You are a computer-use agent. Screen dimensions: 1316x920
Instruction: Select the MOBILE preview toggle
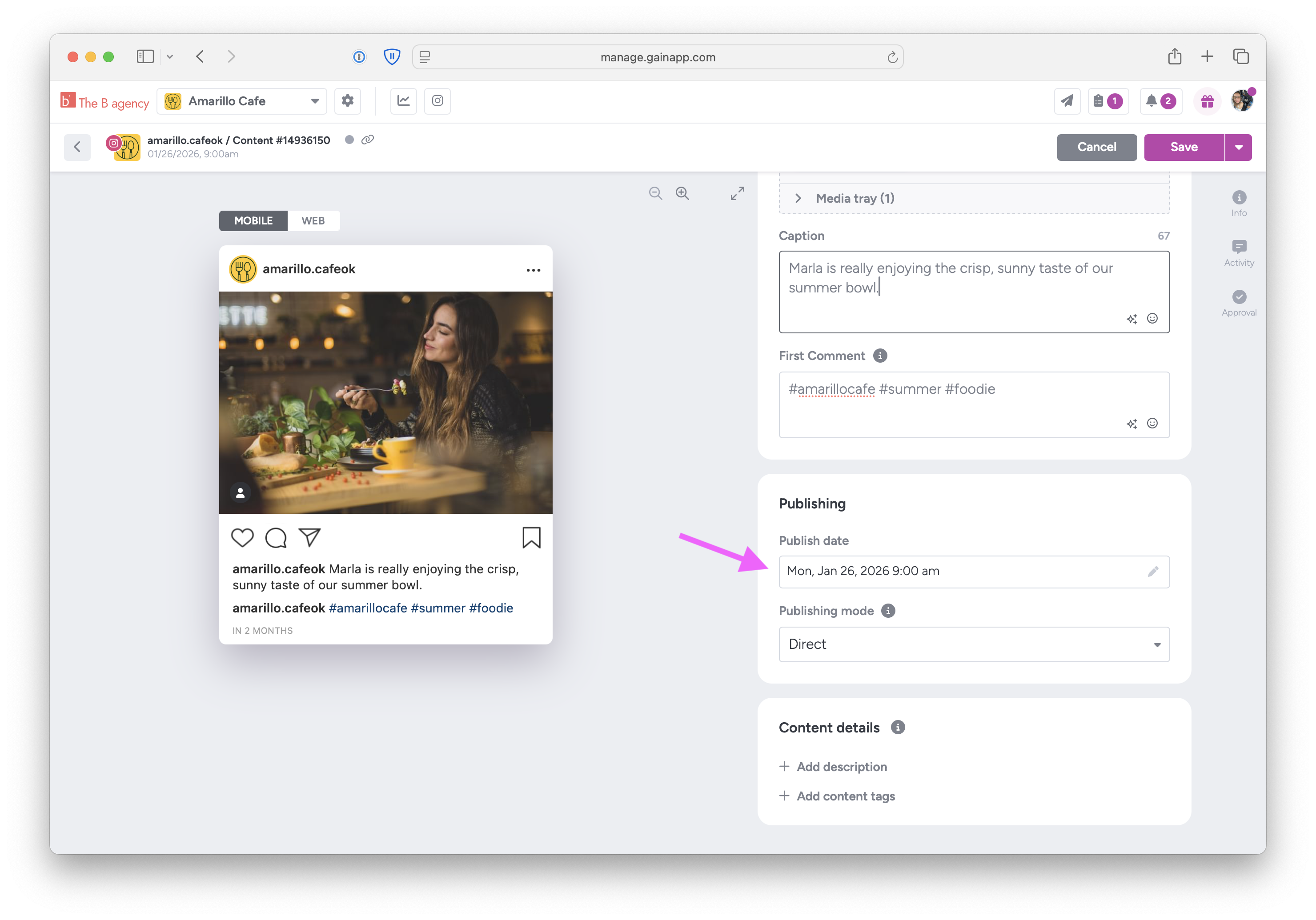(x=253, y=220)
